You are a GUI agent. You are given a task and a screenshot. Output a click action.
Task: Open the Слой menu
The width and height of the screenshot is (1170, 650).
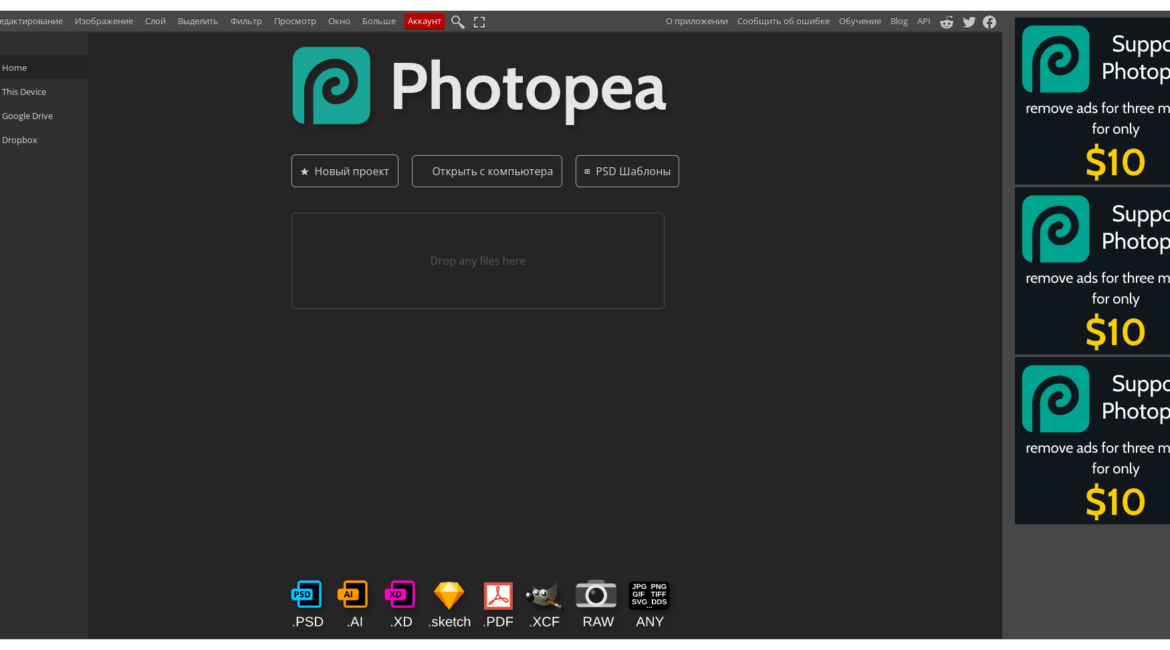pos(155,22)
